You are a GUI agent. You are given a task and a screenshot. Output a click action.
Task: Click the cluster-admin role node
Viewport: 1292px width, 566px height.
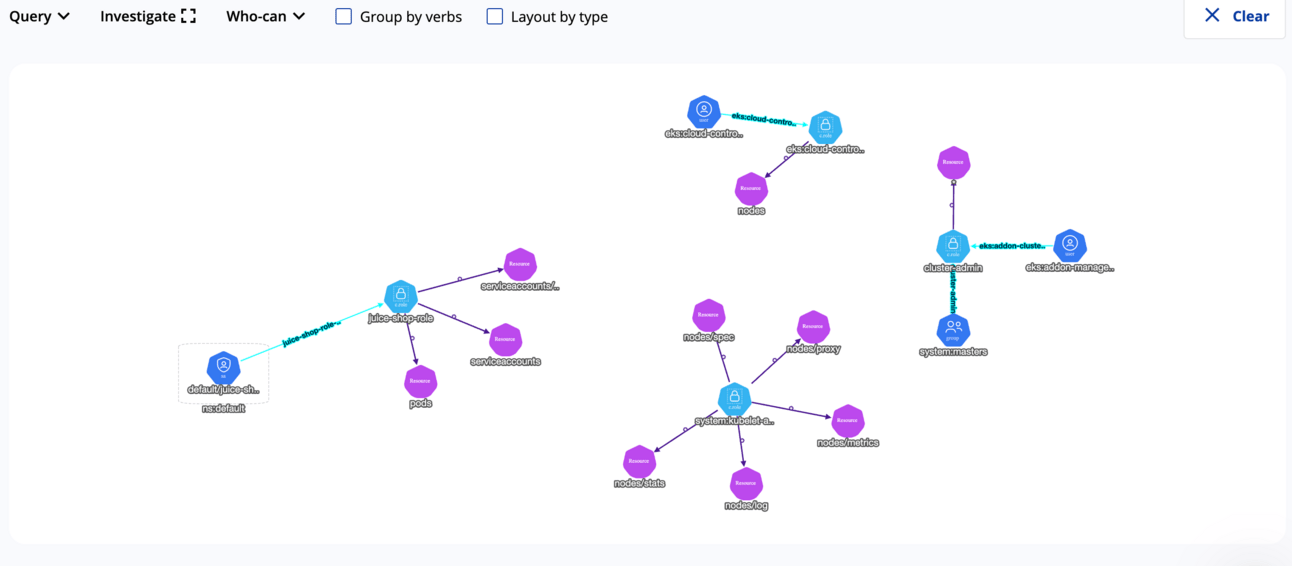click(x=953, y=245)
